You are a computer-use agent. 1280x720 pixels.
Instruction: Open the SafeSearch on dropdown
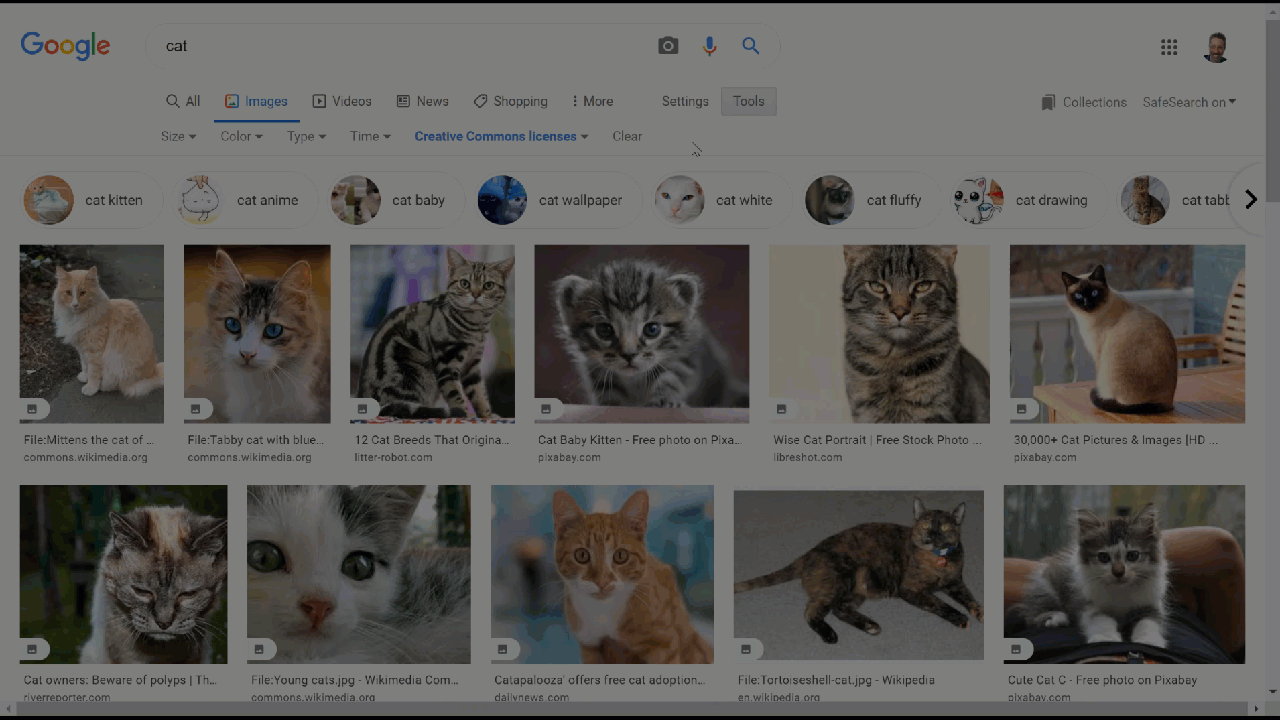pyautogui.click(x=1189, y=102)
